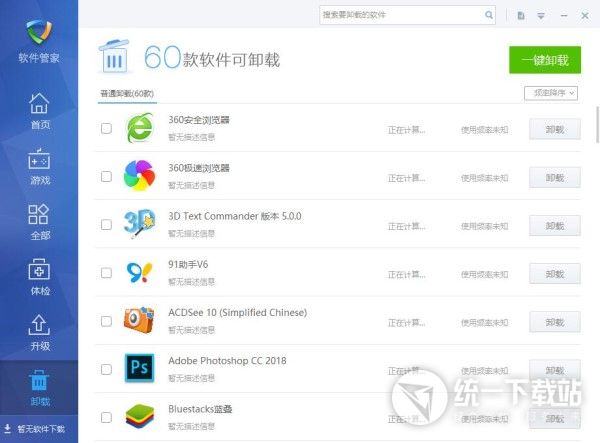Image resolution: width=600 pixels, height=443 pixels.
Task: Open 暂无软件下载 download status at bottom left
Action: click(39, 430)
